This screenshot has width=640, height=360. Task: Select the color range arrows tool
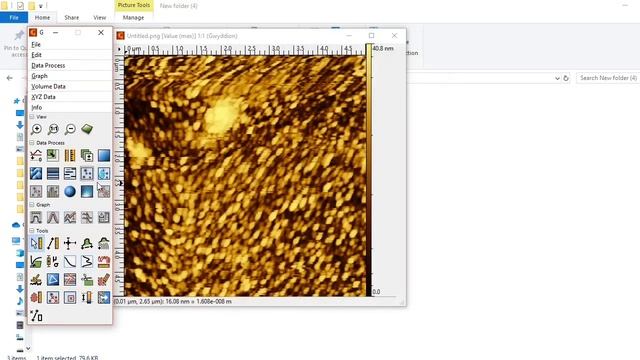tap(87, 298)
